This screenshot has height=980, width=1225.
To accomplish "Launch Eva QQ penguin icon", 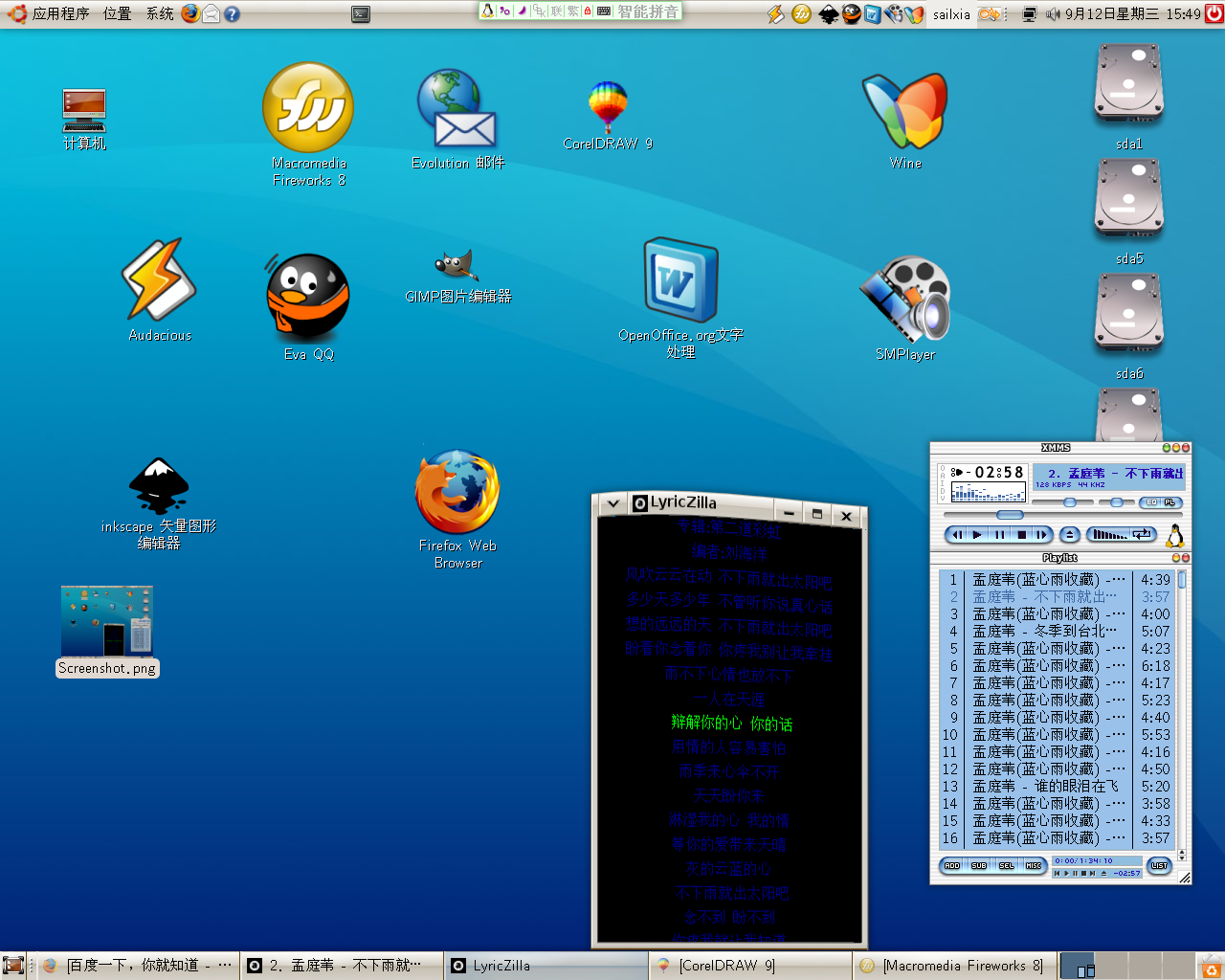I will [x=308, y=307].
